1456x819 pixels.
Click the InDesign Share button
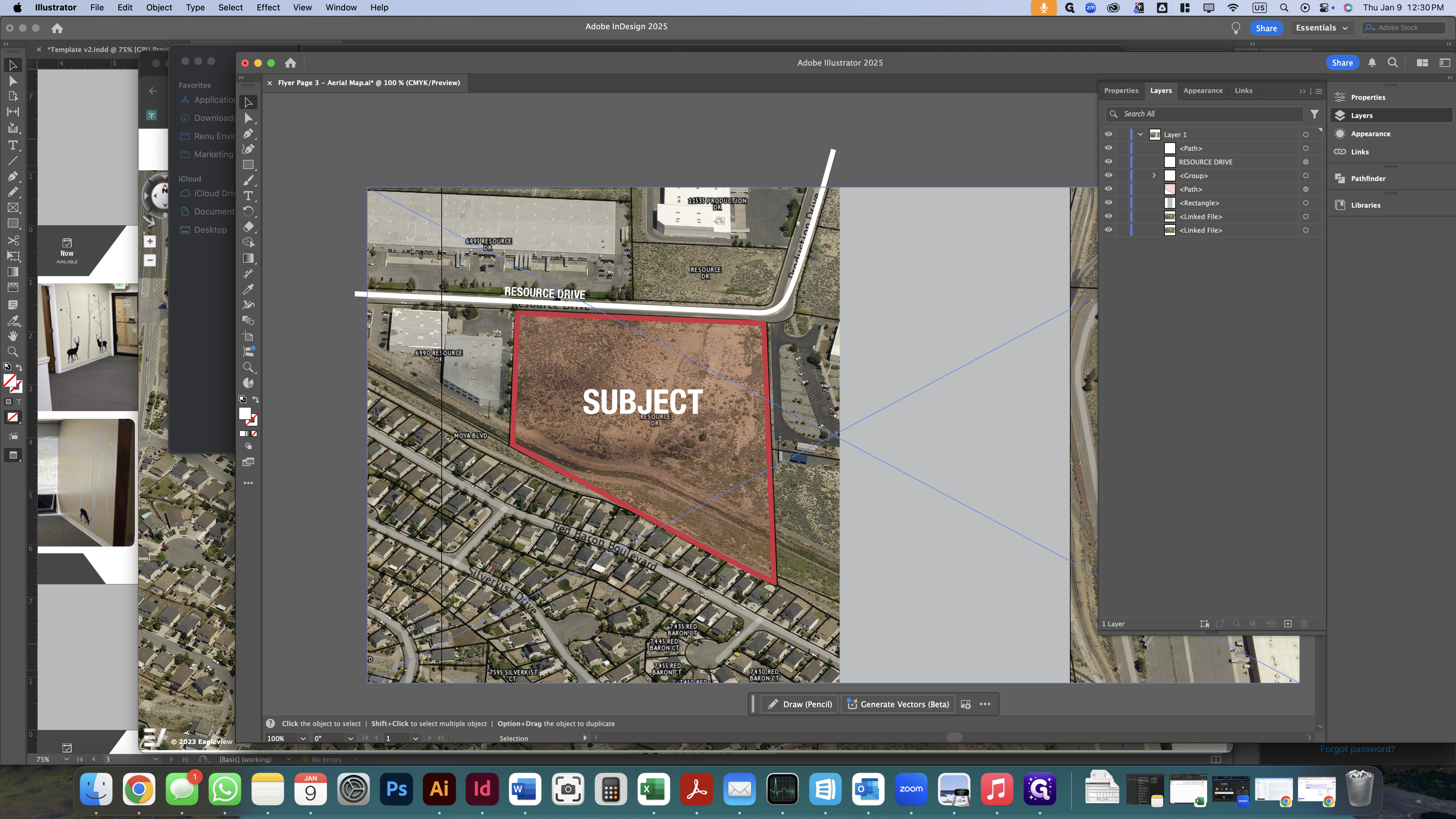pos(1266,28)
